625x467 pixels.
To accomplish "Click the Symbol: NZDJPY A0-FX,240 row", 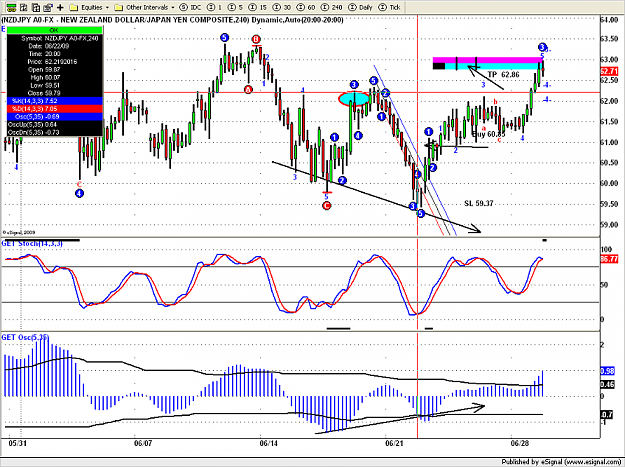I will pyautogui.click(x=55, y=38).
